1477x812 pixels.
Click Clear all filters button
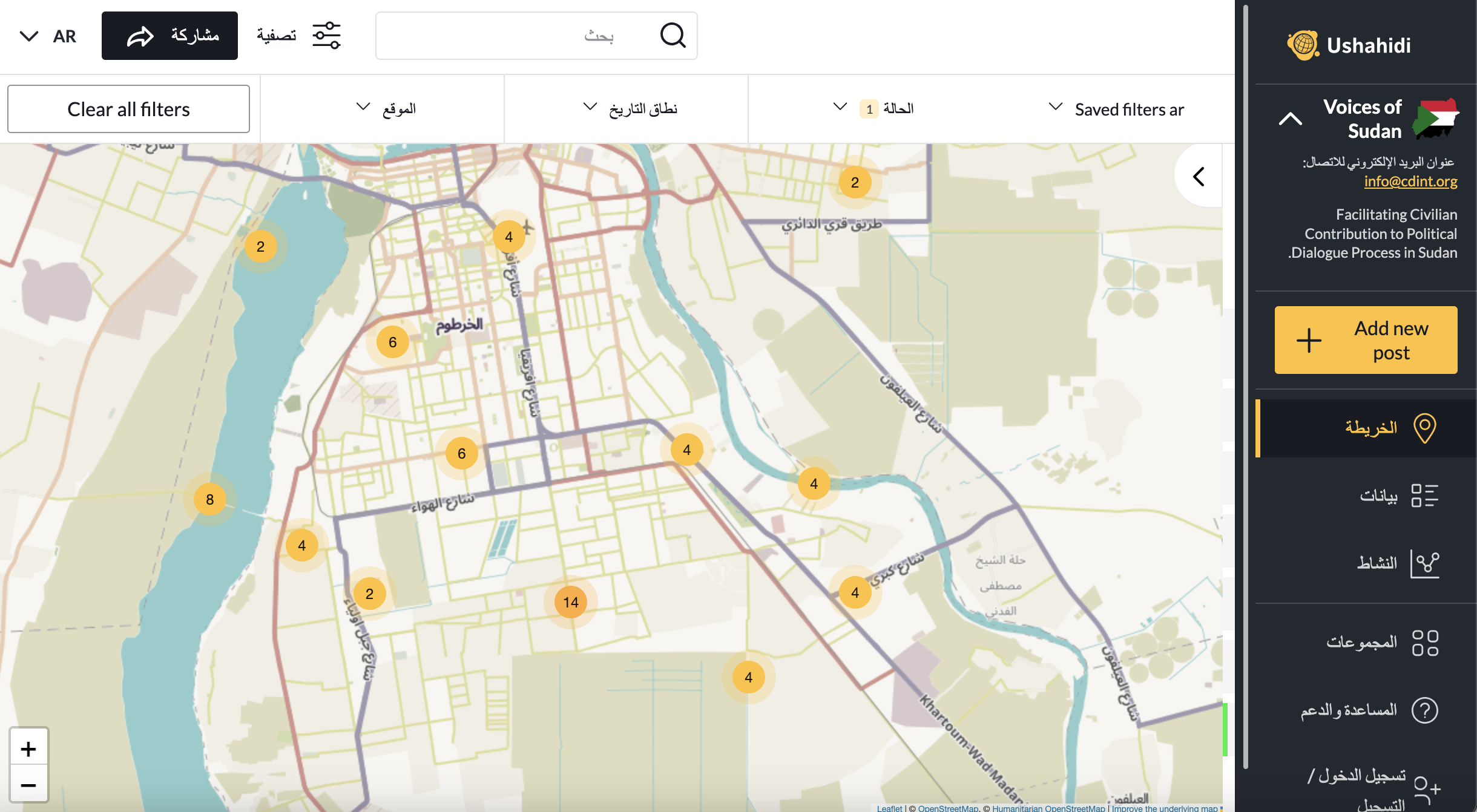[x=128, y=109]
